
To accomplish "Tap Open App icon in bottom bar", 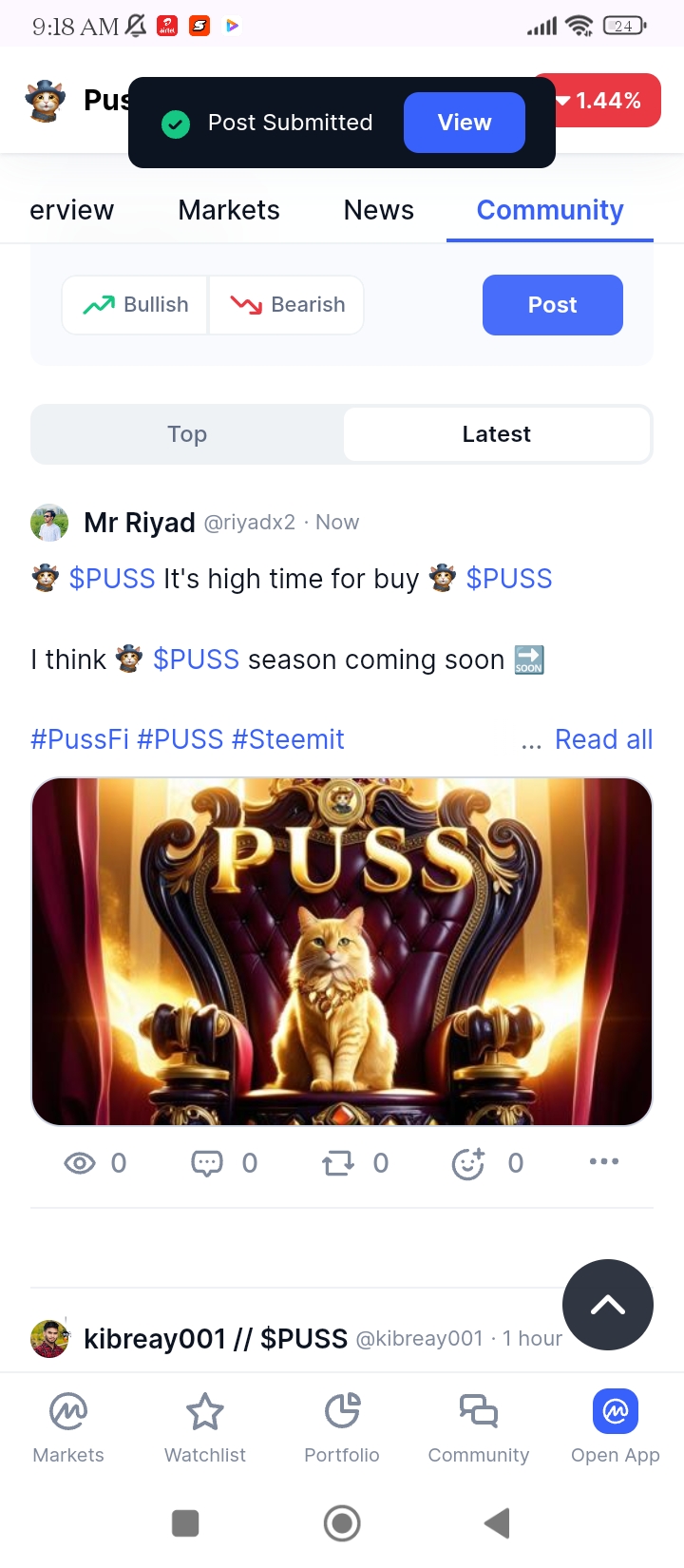I will coord(616,1412).
